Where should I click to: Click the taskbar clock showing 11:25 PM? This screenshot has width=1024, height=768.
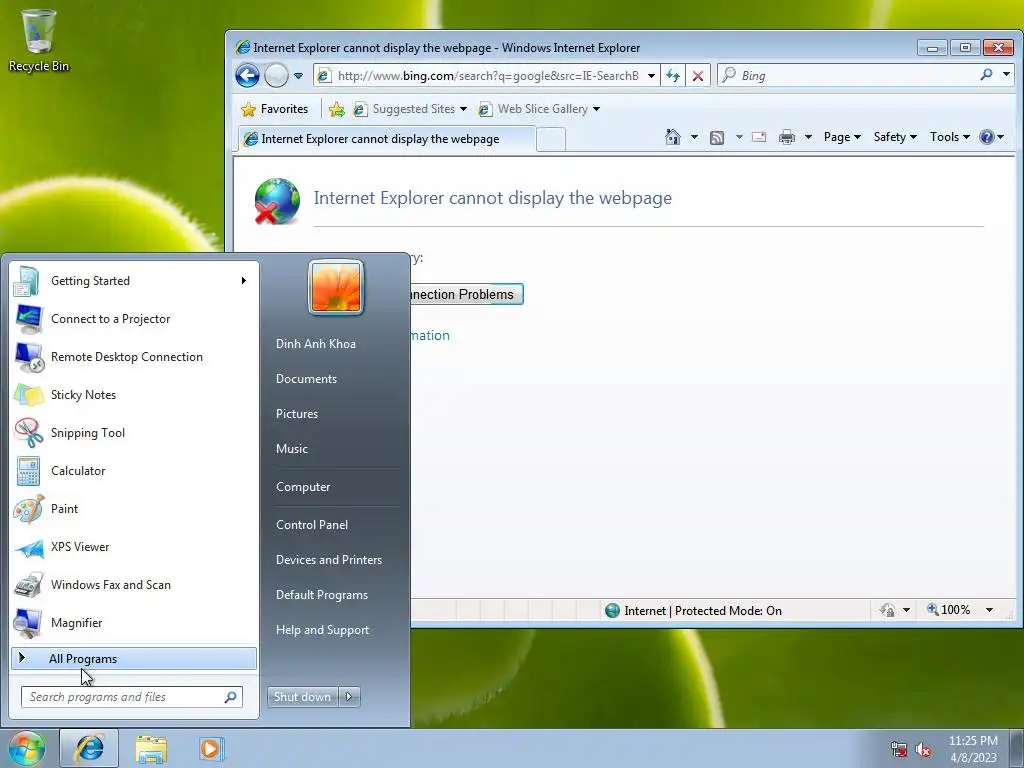973,749
